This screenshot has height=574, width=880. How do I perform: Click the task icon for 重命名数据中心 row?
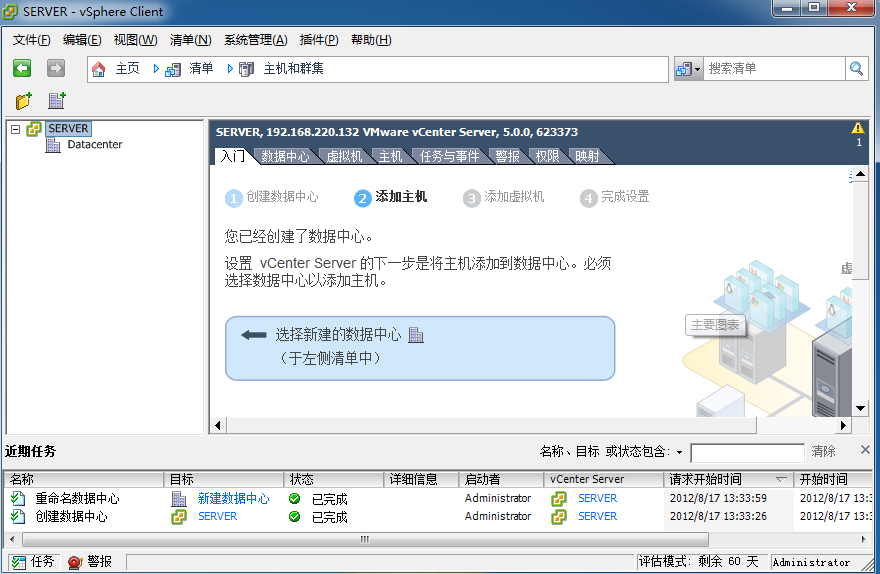[18, 498]
